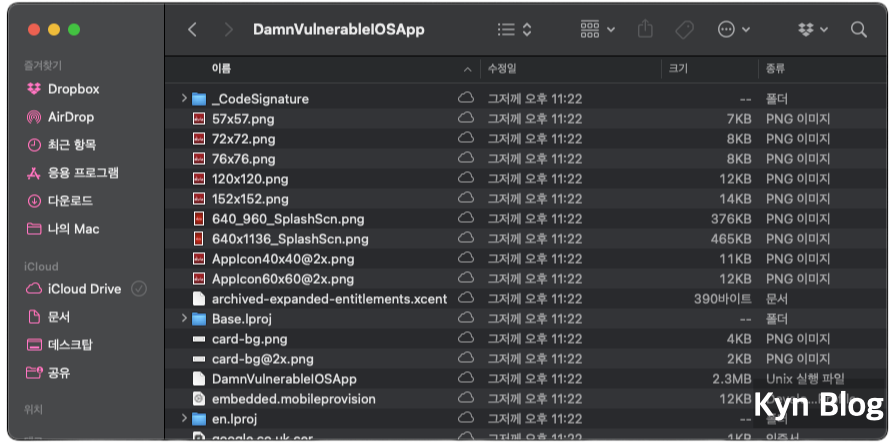Open the ellipsis action menu
This screenshot has height=446, width=896.
coord(734,30)
